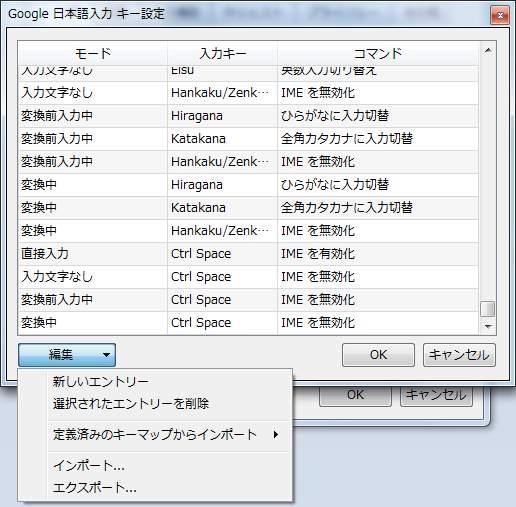516x507 pixels.
Task: Sort by the コマンド column header
Action: 378,53
